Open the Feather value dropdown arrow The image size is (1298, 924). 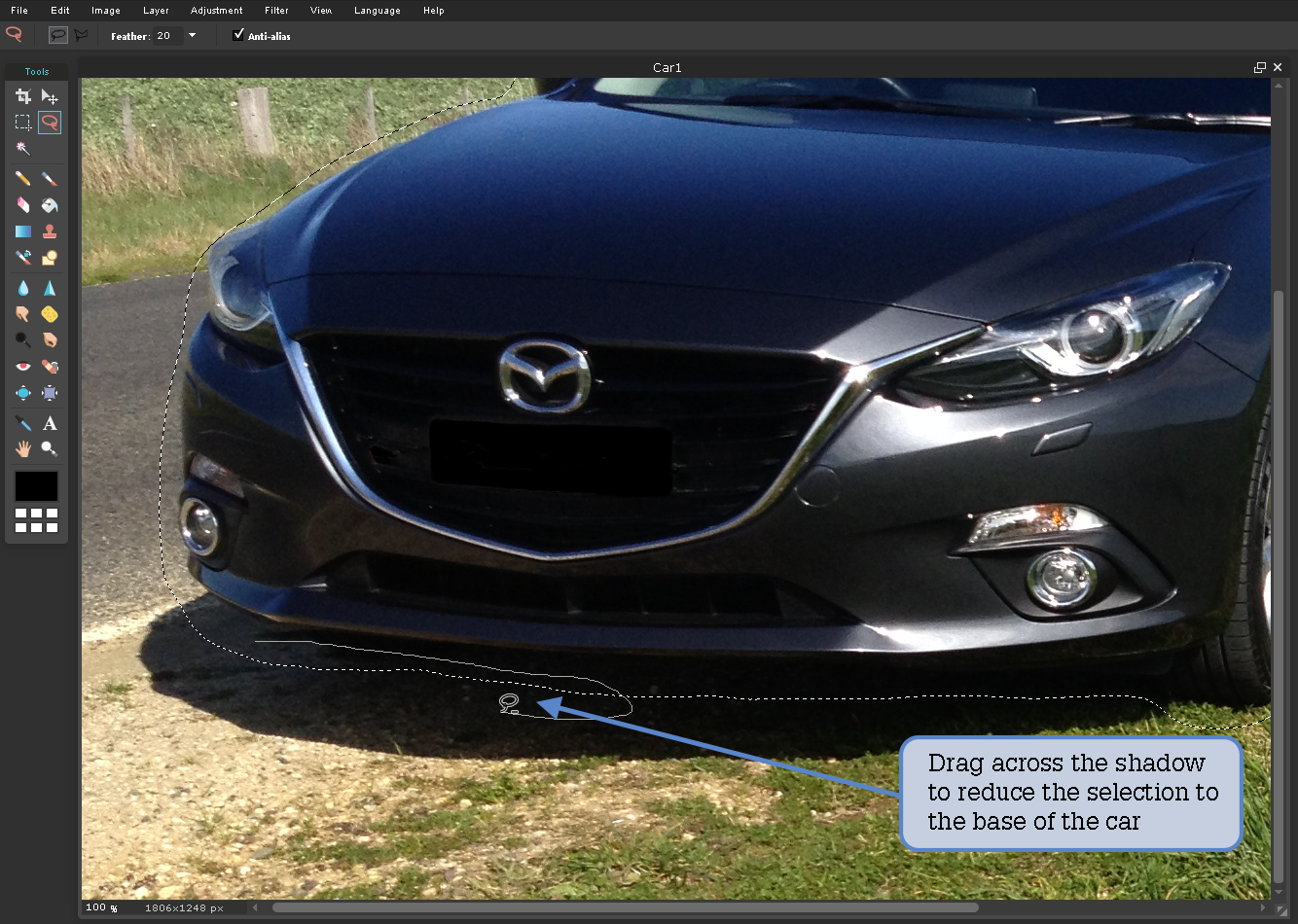point(192,35)
